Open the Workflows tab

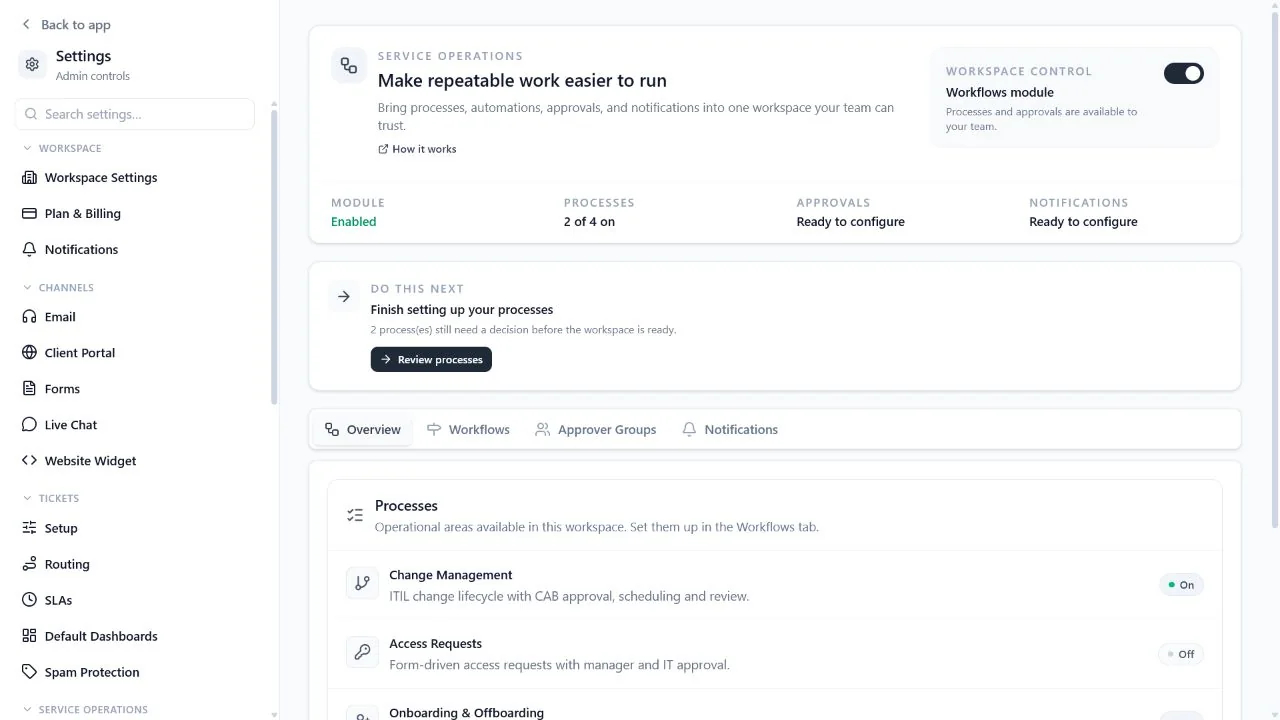(x=468, y=430)
